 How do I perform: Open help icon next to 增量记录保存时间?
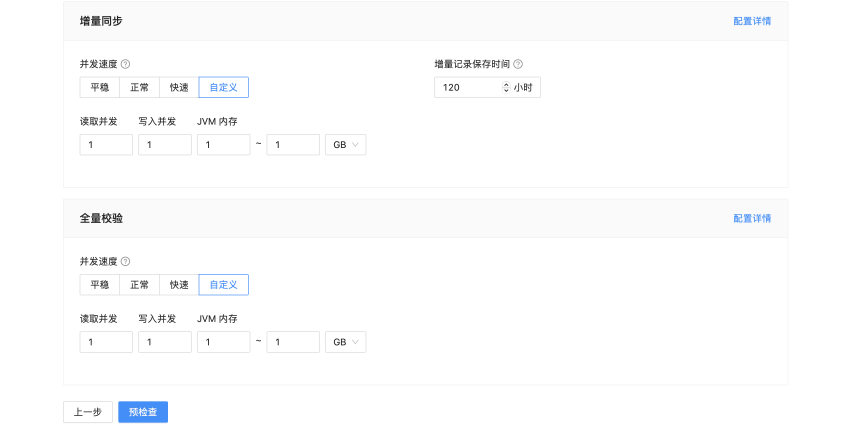click(x=518, y=64)
